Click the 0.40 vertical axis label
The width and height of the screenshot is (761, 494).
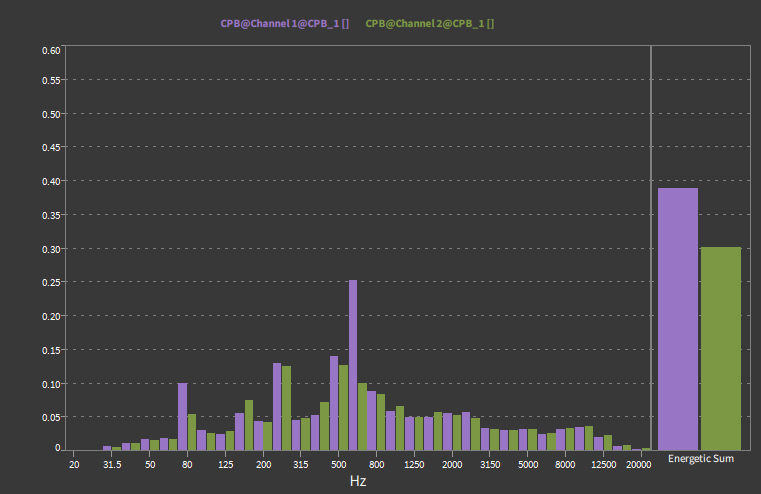click(x=51, y=181)
